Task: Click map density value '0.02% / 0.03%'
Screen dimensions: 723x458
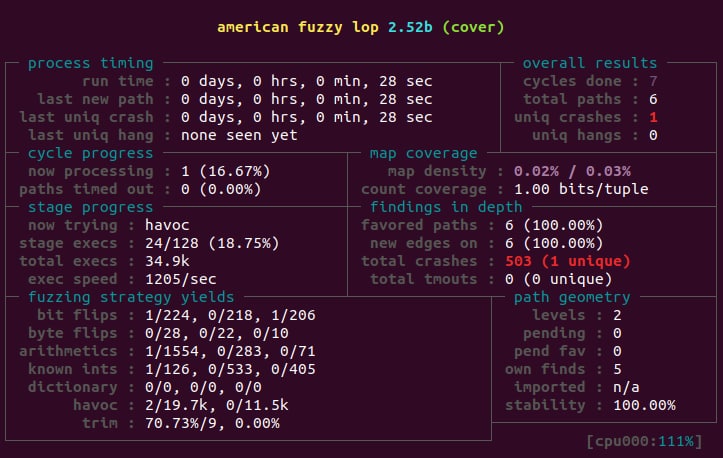Action: tap(572, 171)
